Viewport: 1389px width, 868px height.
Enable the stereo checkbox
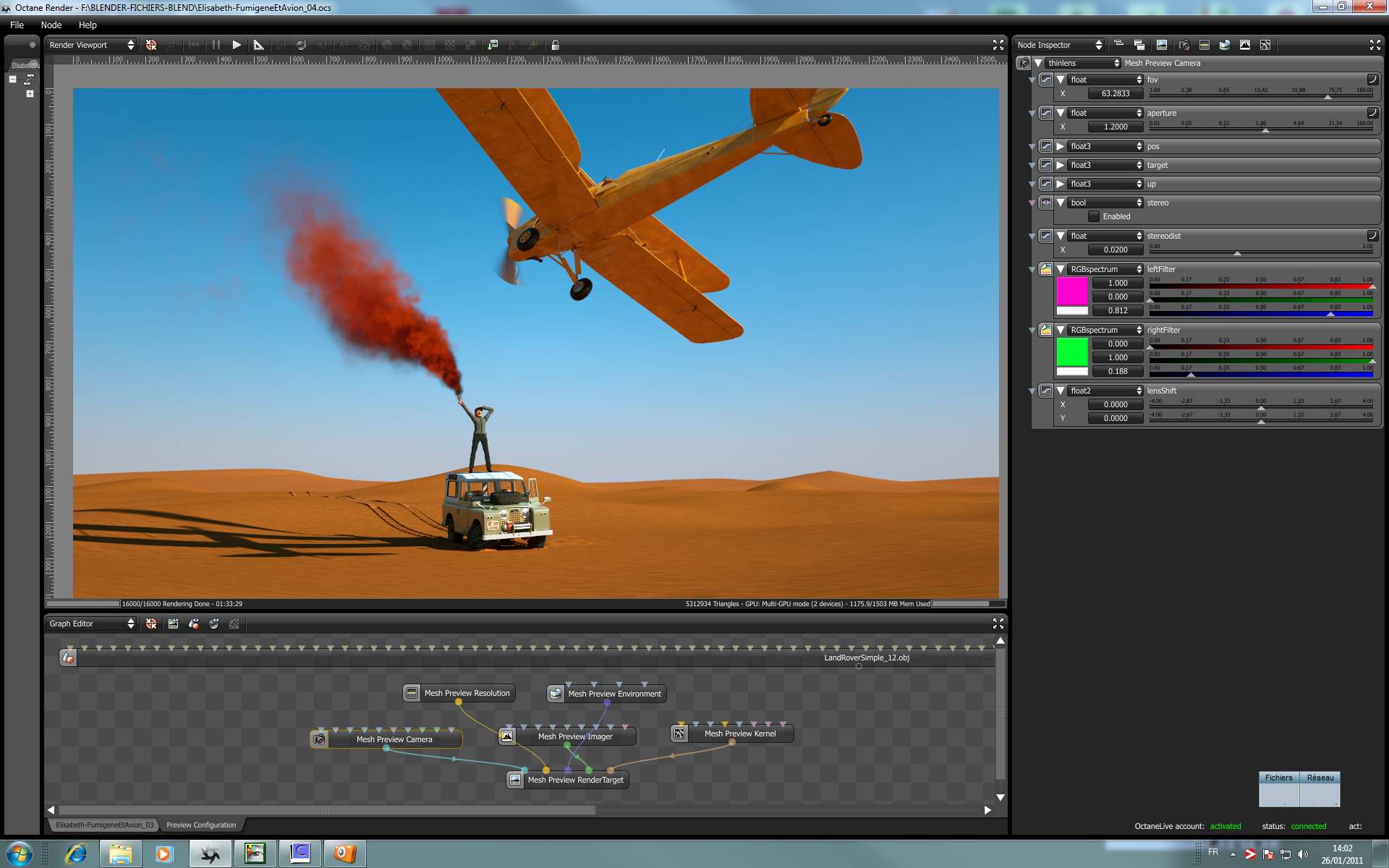pyautogui.click(x=1094, y=216)
